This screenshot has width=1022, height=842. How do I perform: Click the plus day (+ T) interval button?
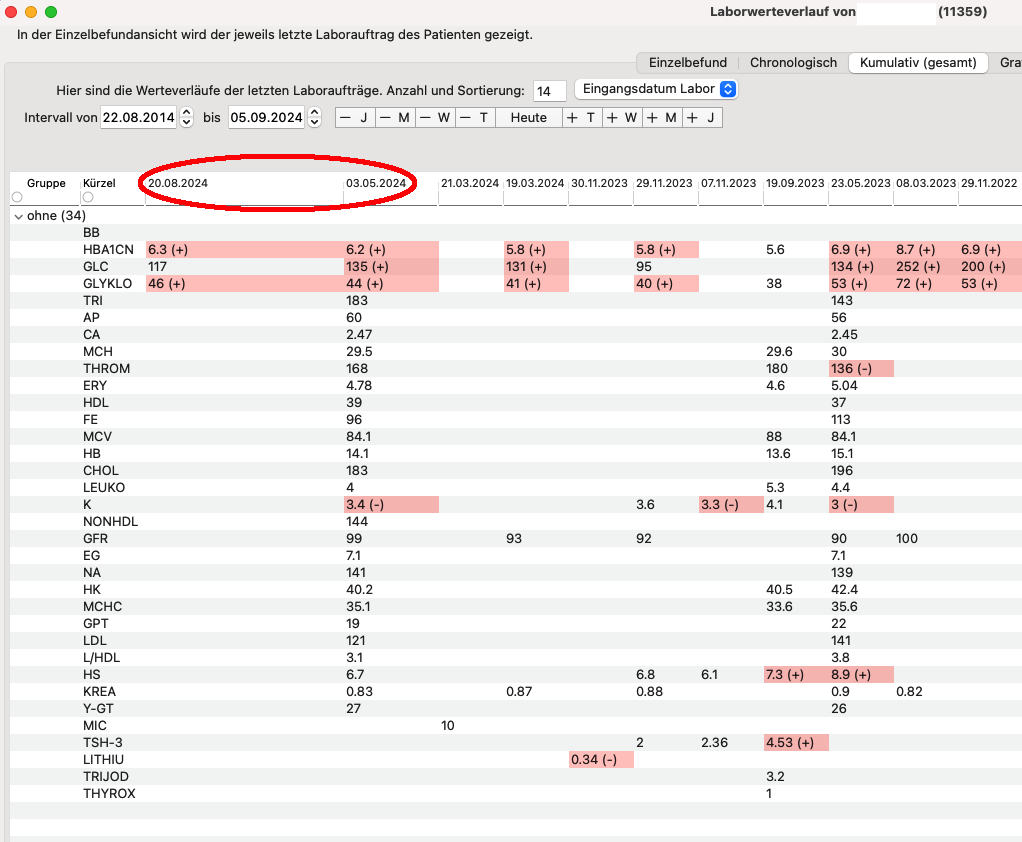tap(582, 118)
